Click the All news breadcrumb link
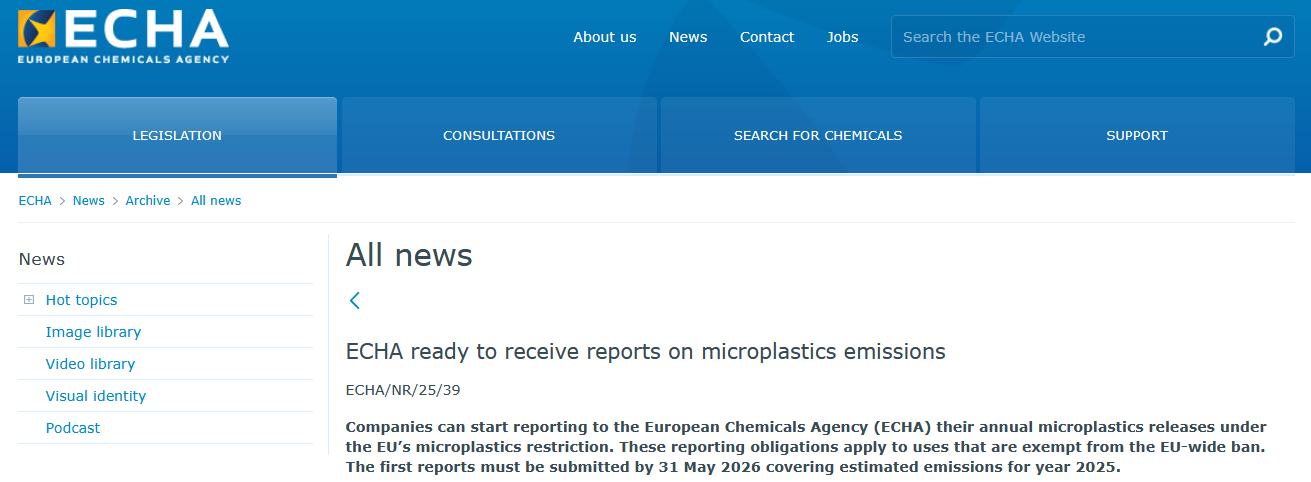This screenshot has width=1311, height=482. pyautogui.click(x=216, y=201)
